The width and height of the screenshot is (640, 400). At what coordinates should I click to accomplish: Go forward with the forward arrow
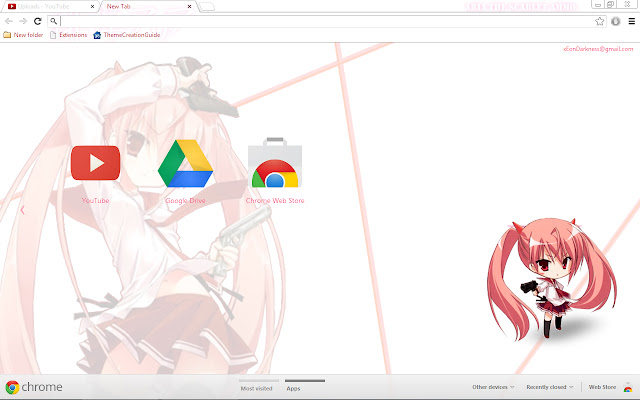pos(23,21)
